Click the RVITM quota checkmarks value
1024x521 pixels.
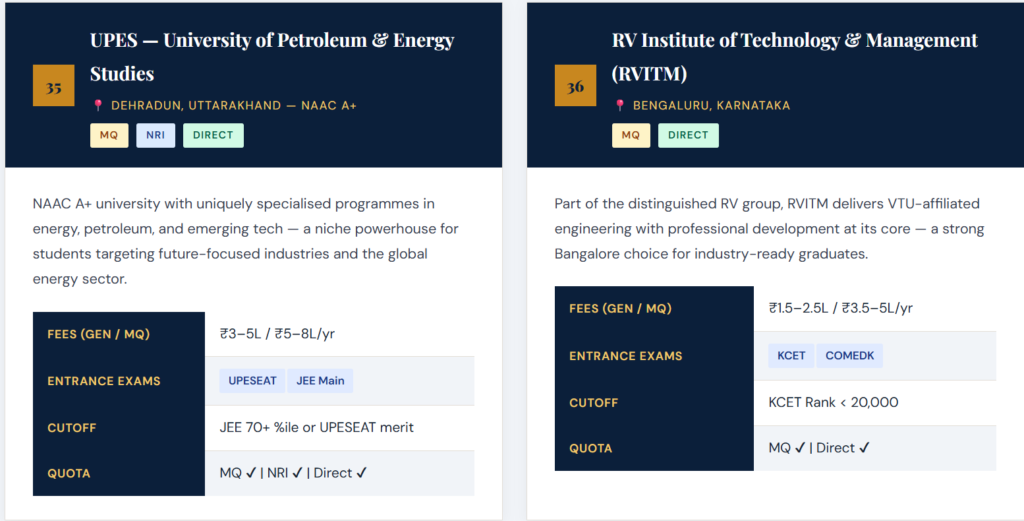[819, 448]
